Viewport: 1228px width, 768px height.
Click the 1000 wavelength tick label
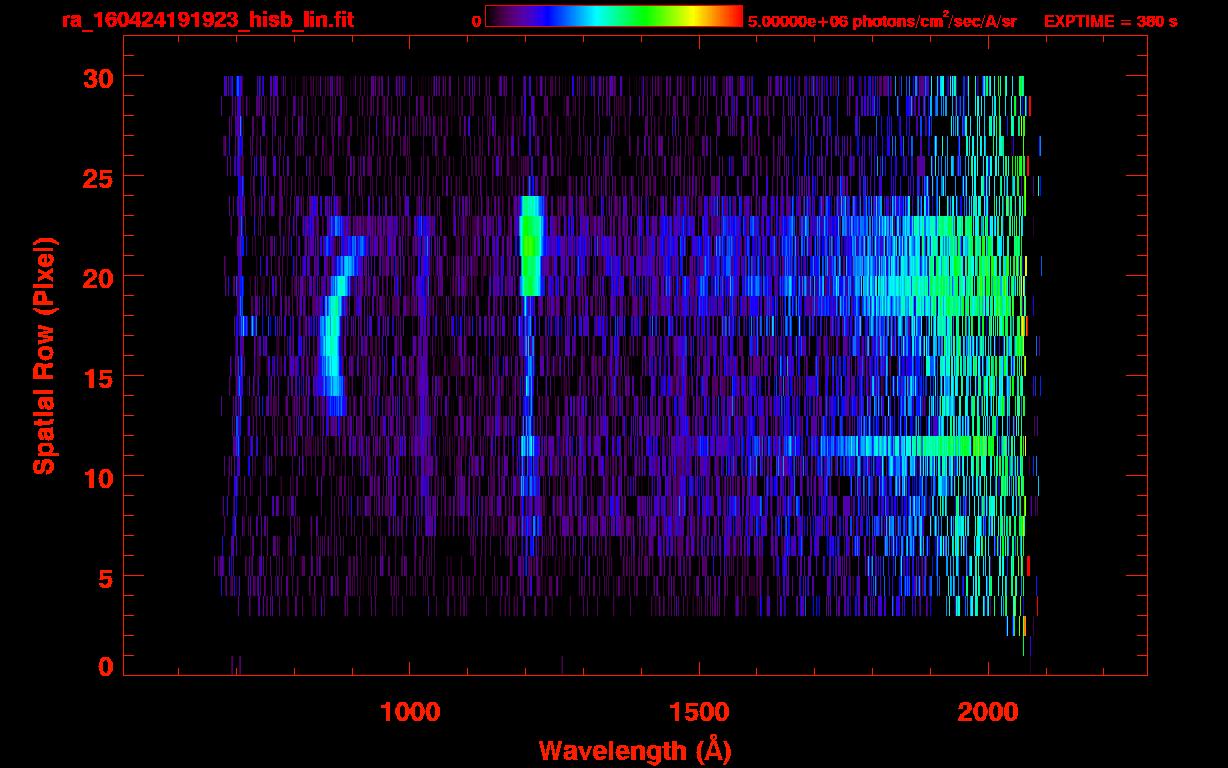coord(410,712)
